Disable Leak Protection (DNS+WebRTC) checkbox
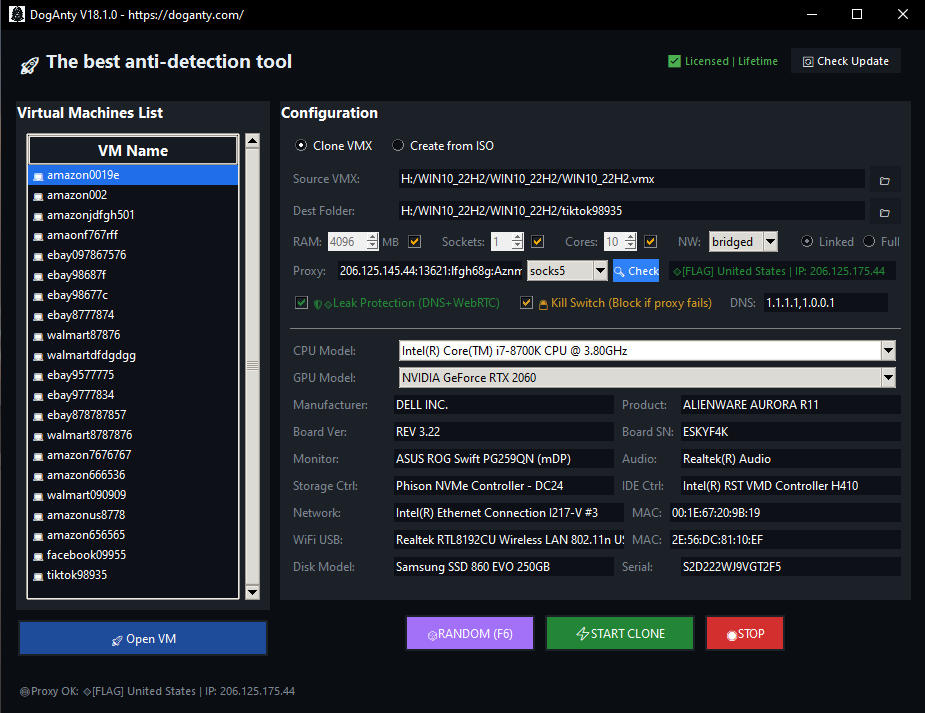 [301, 303]
